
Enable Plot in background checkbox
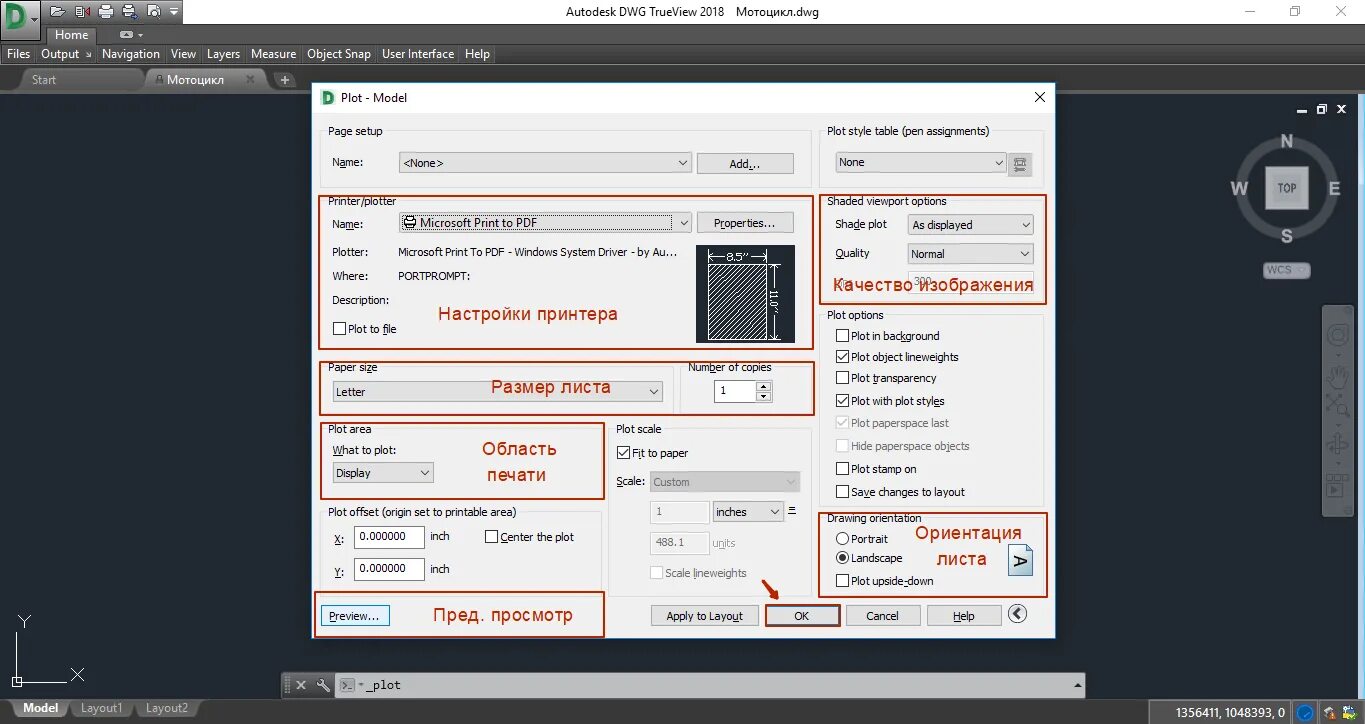pyautogui.click(x=842, y=336)
